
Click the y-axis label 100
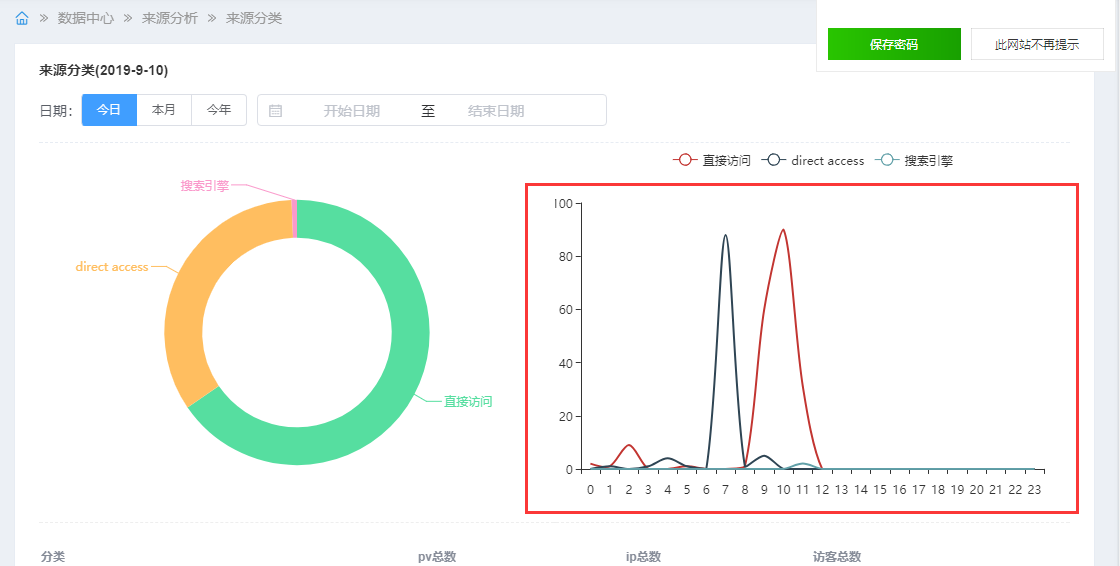[x=564, y=204]
